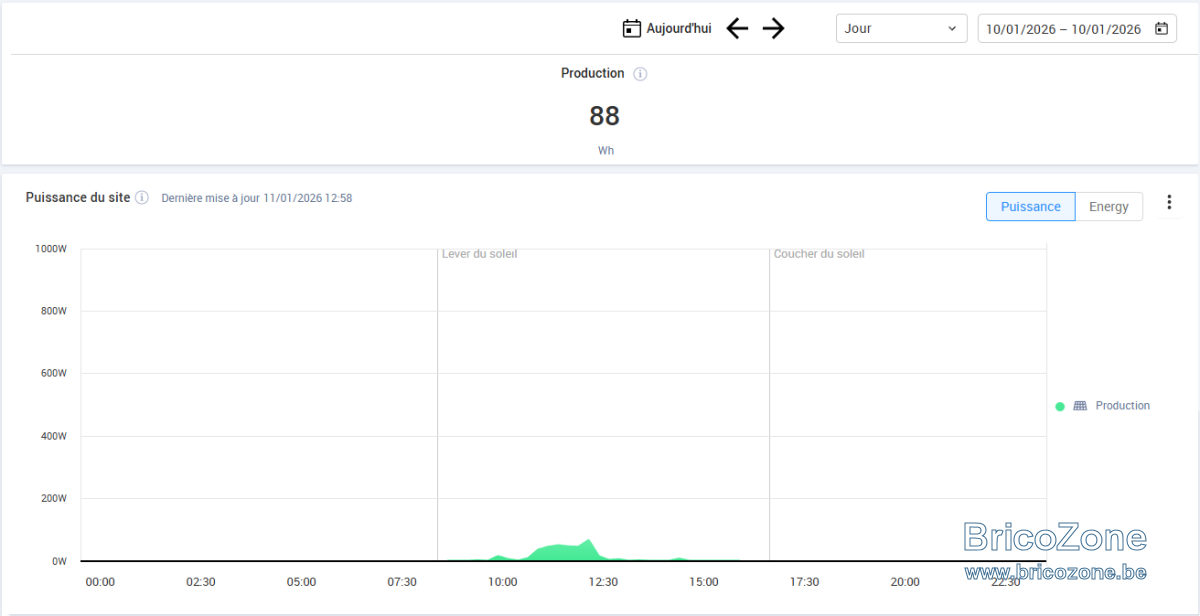Click the solar panel icon in the legend
Image resolution: width=1200 pixels, height=616 pixels.
coord(1080,406)
